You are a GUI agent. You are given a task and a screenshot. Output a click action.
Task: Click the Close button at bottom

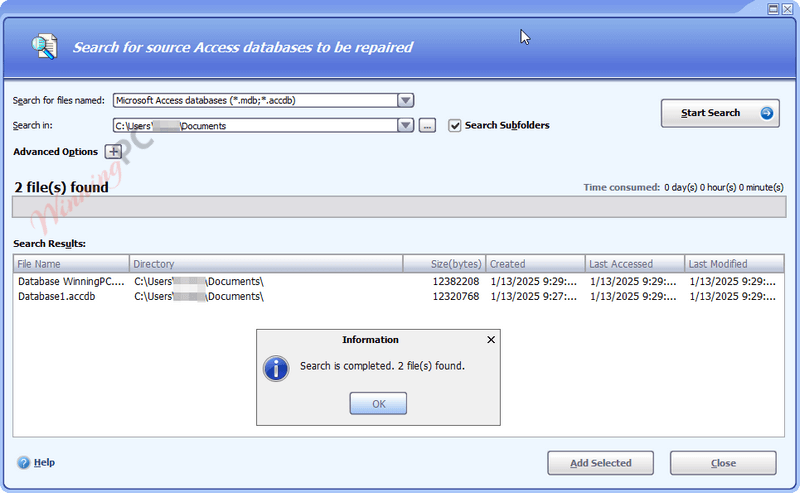(723, 463)
